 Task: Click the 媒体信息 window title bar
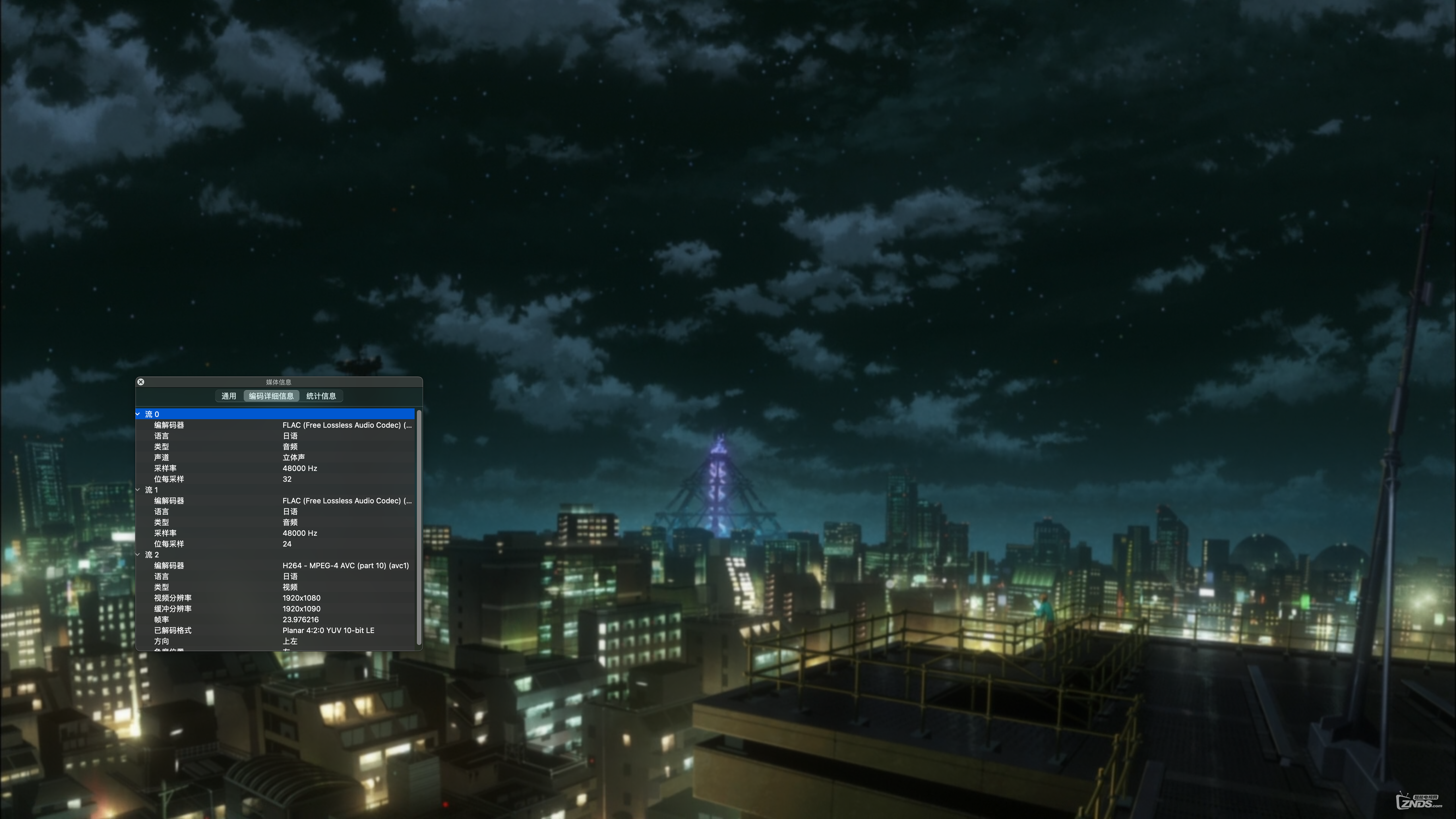click(279, 382)
